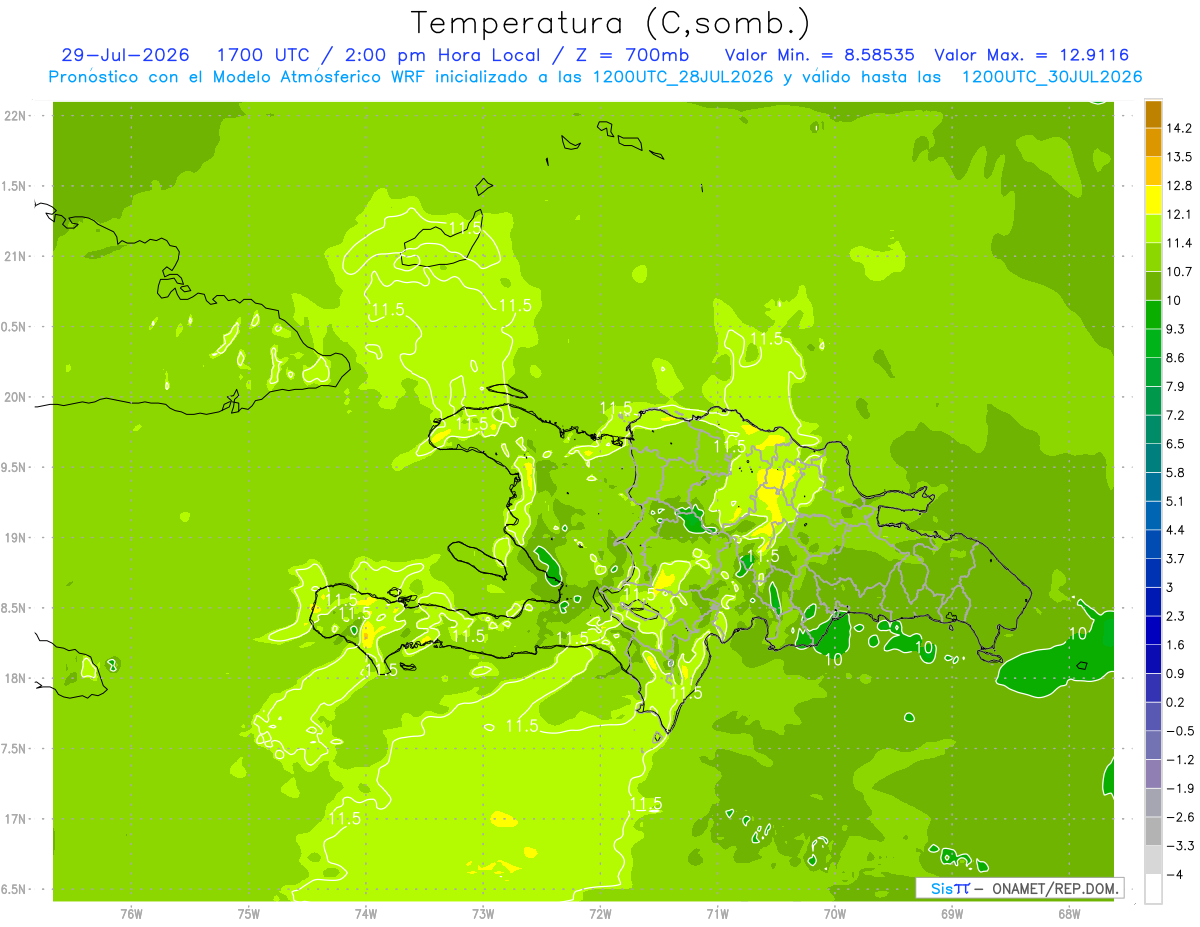Click the "3.7" color scale value
The image size is (1200, 927).
(x=1177, y=558)
